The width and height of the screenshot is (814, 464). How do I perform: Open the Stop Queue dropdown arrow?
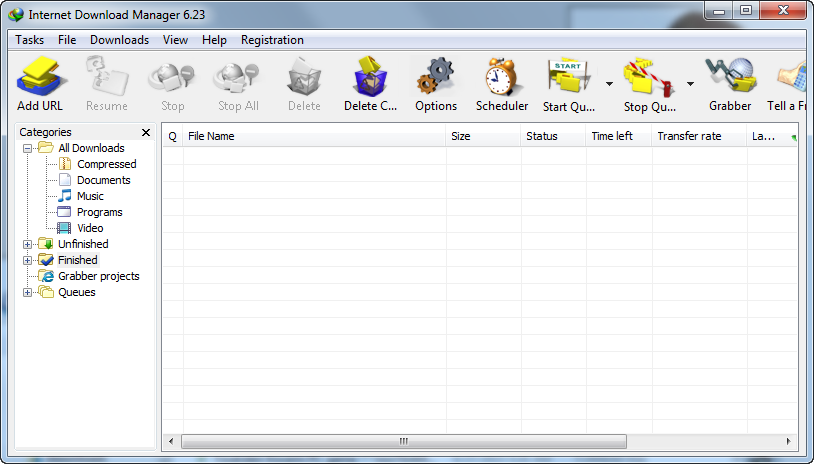[690, 84]
